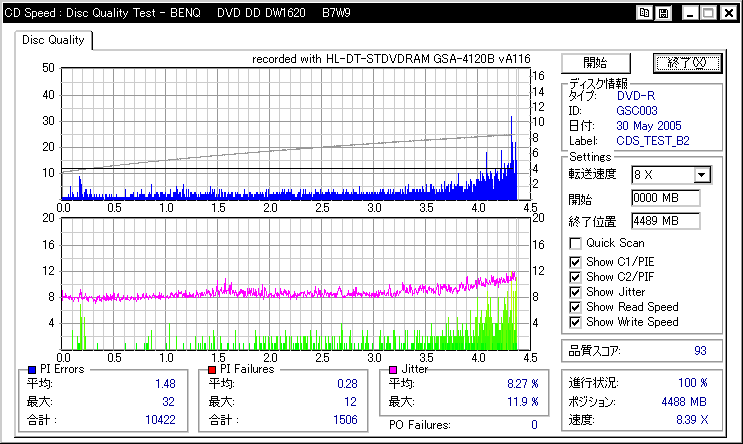Image resolution: width=743 pixels, height=444 pixels.
Task: Click the speed value 8.39 X
Action: pyautogui.click(x=692, y=420)
